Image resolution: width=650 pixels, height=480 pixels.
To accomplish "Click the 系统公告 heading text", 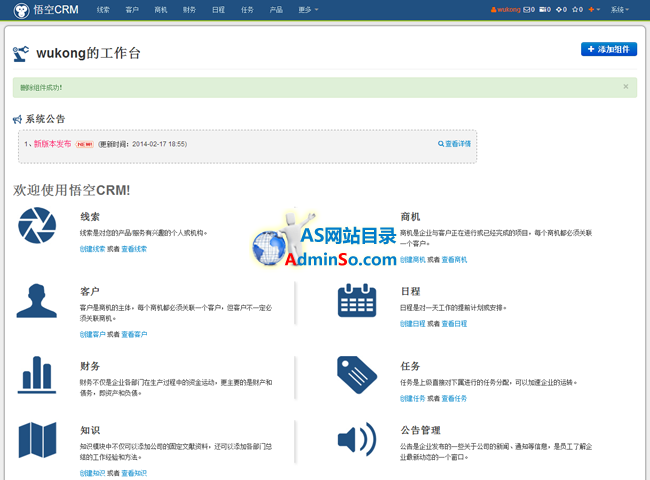I will coord(46,119).
